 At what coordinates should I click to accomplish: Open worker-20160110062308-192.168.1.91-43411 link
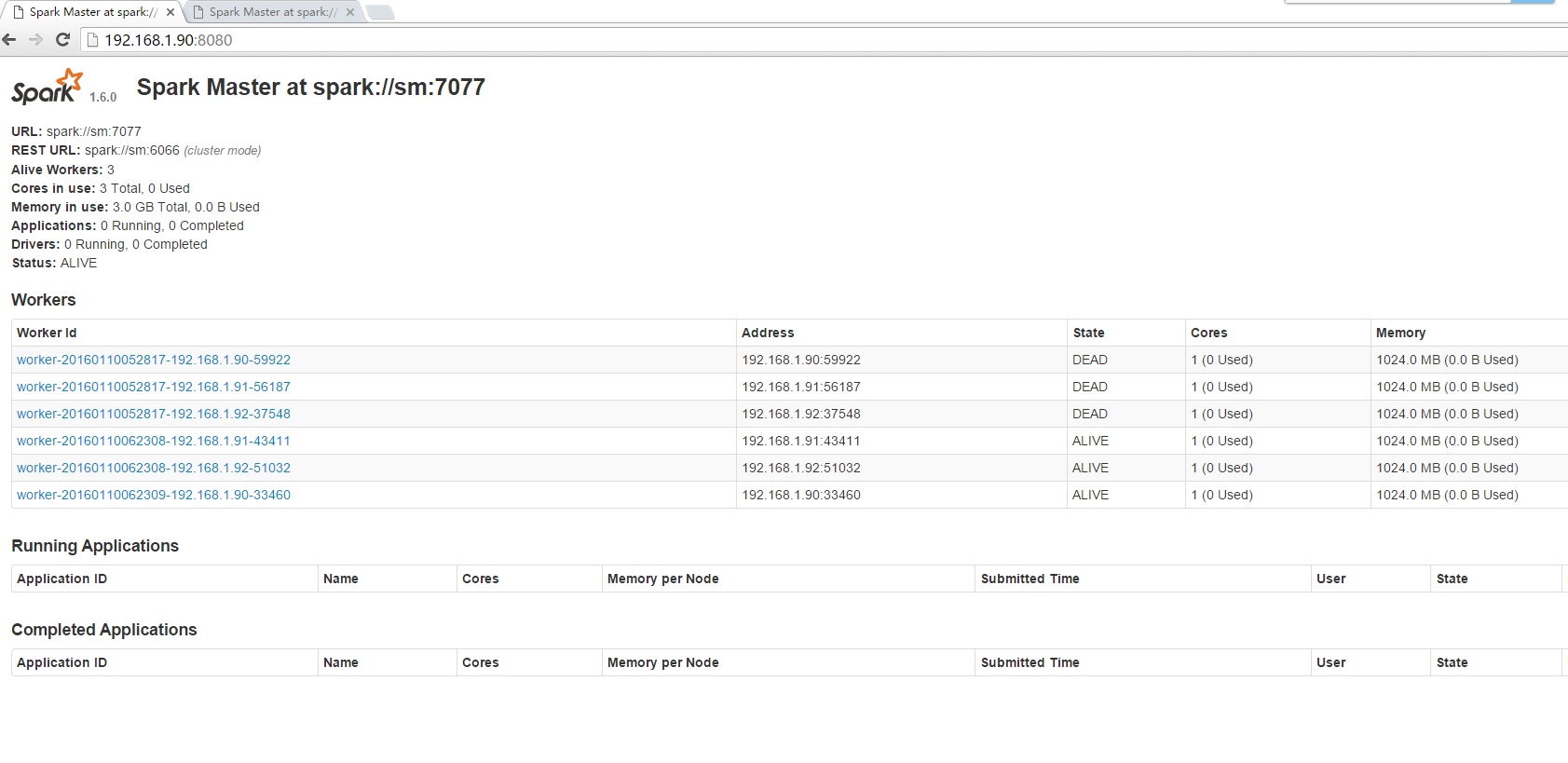click(154, 441)
